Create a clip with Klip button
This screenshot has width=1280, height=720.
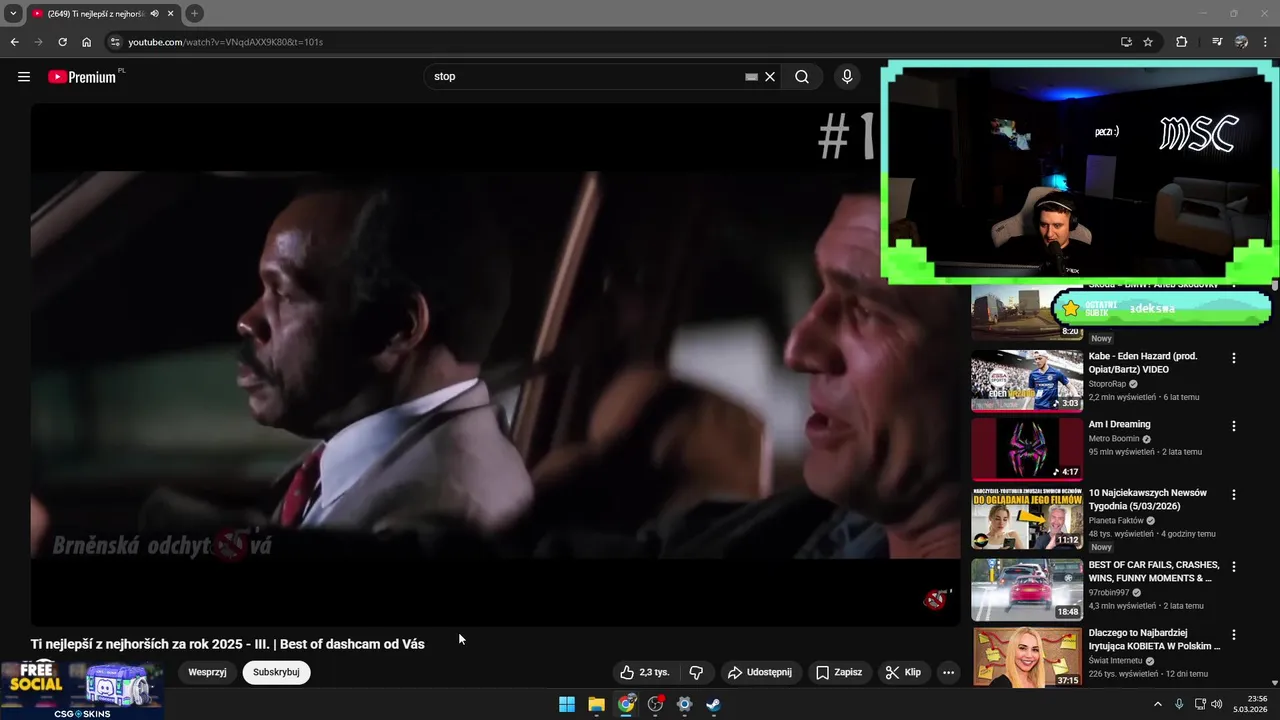pyautogui.click(x=903, y=672)
